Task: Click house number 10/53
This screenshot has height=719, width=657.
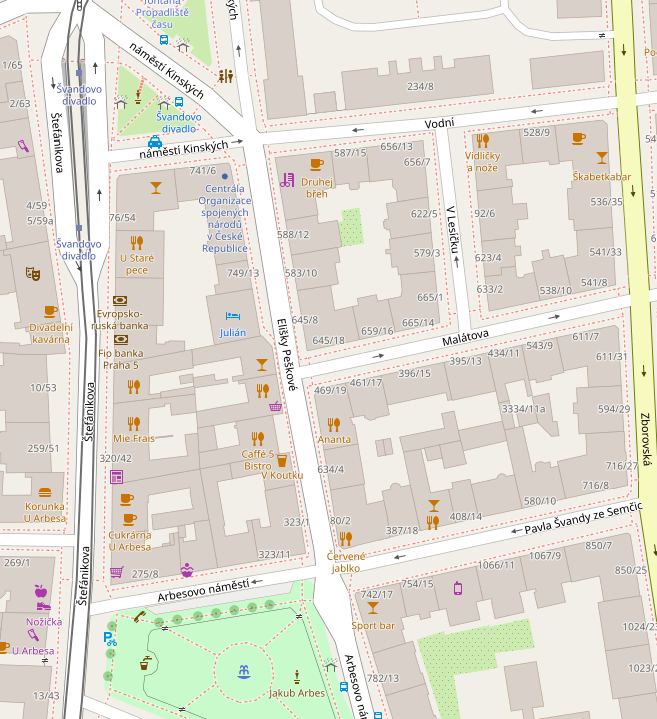Action: click(x=43, y=387)
